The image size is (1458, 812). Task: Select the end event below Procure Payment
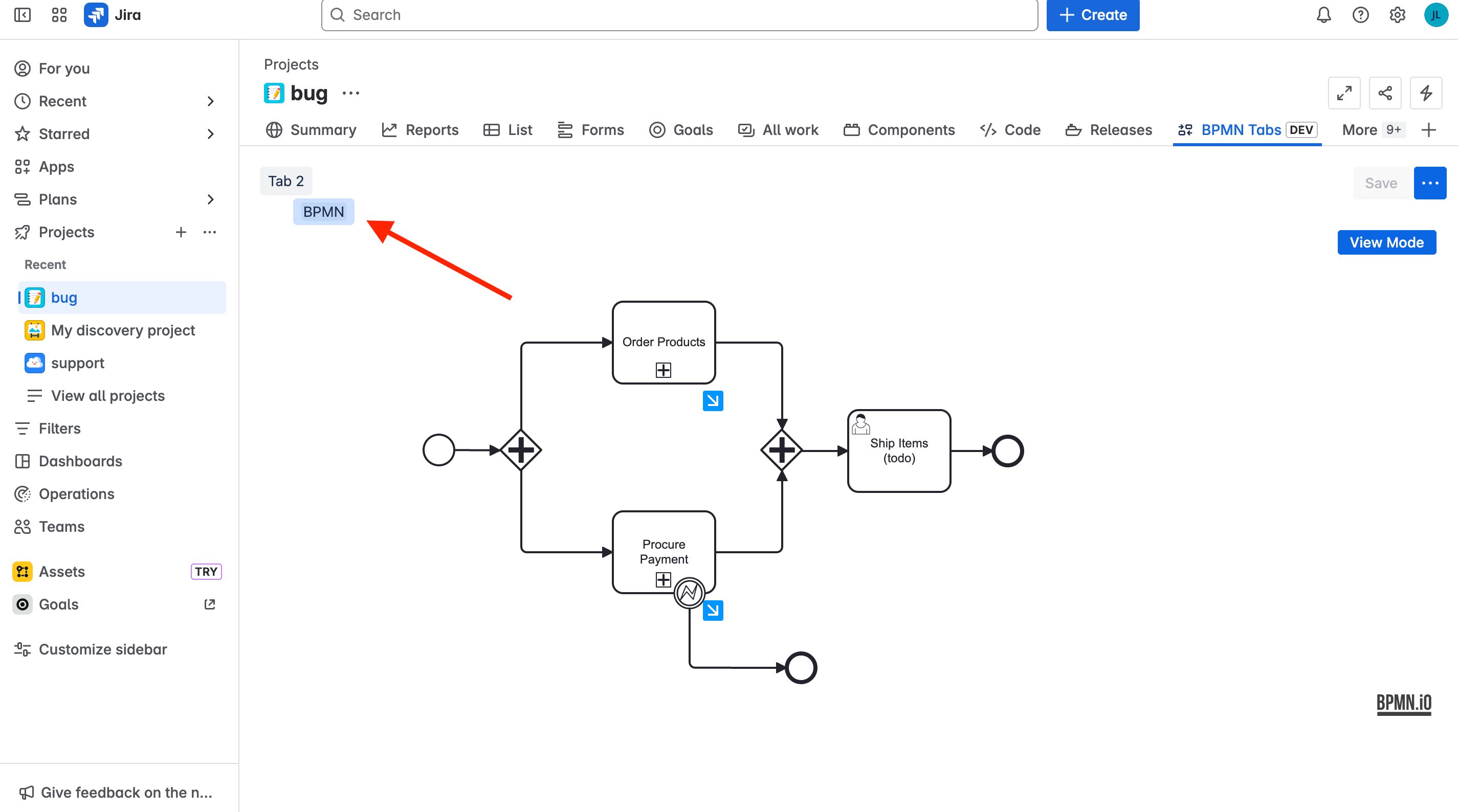pyautogui.click(x=801, y=668)
